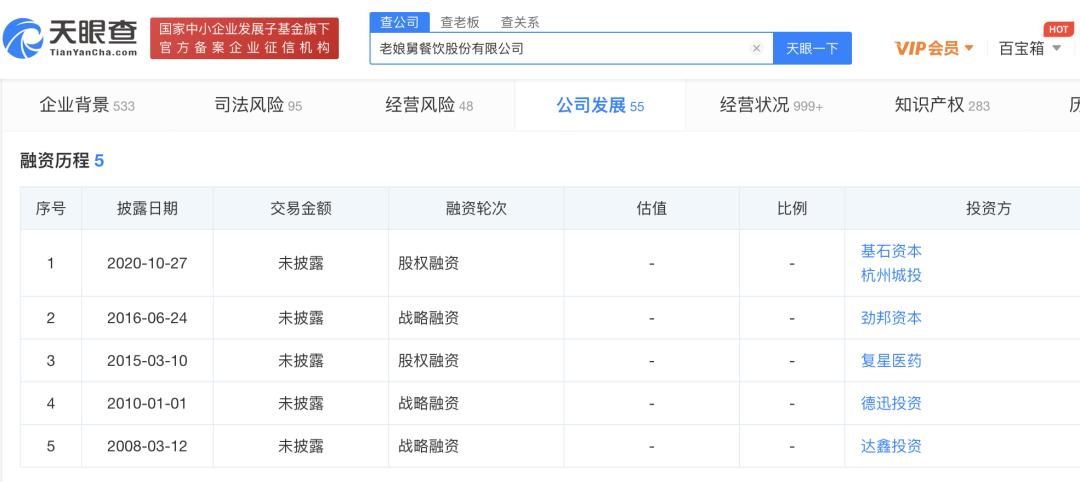Click the red 国家中小企业发展子基金旗下 banner

[x=245, y=39]
